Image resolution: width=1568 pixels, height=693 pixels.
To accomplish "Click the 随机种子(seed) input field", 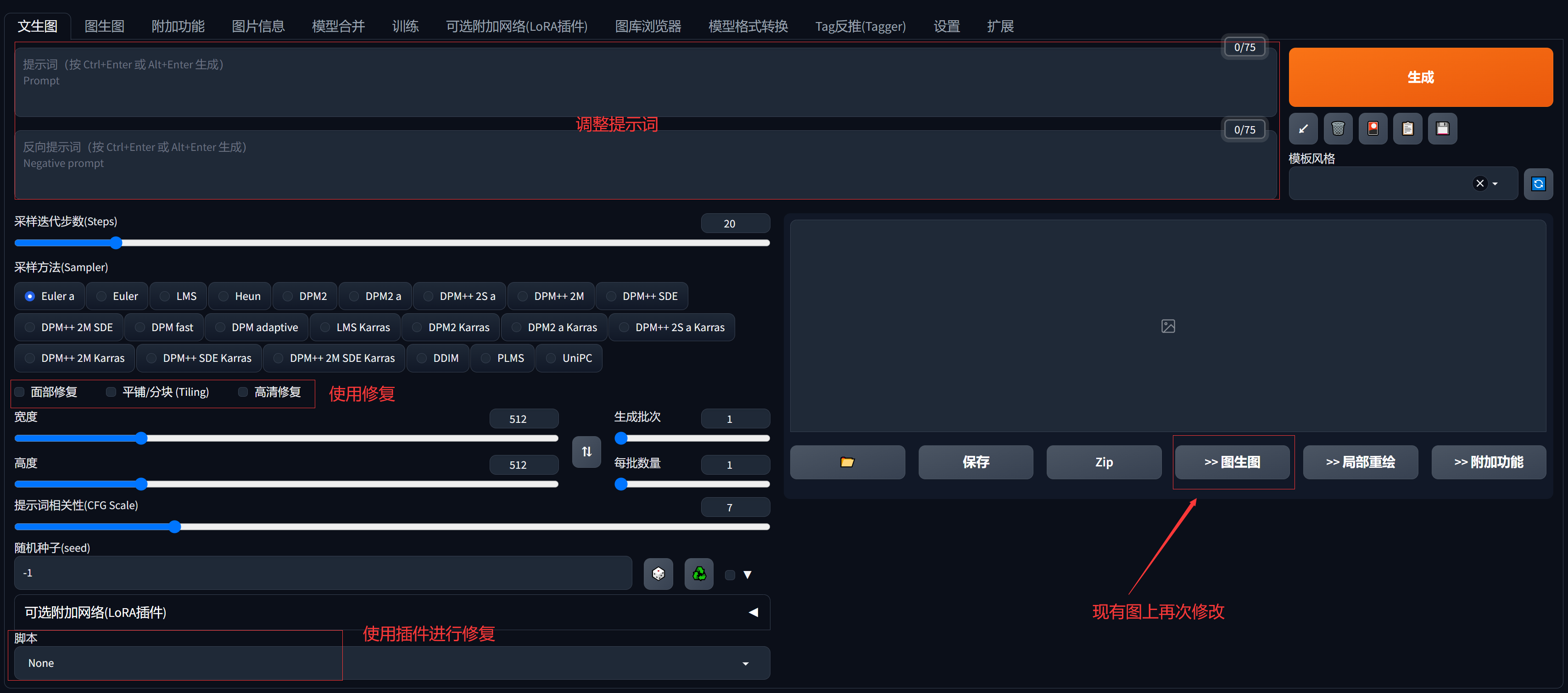I will coord(323,573).
